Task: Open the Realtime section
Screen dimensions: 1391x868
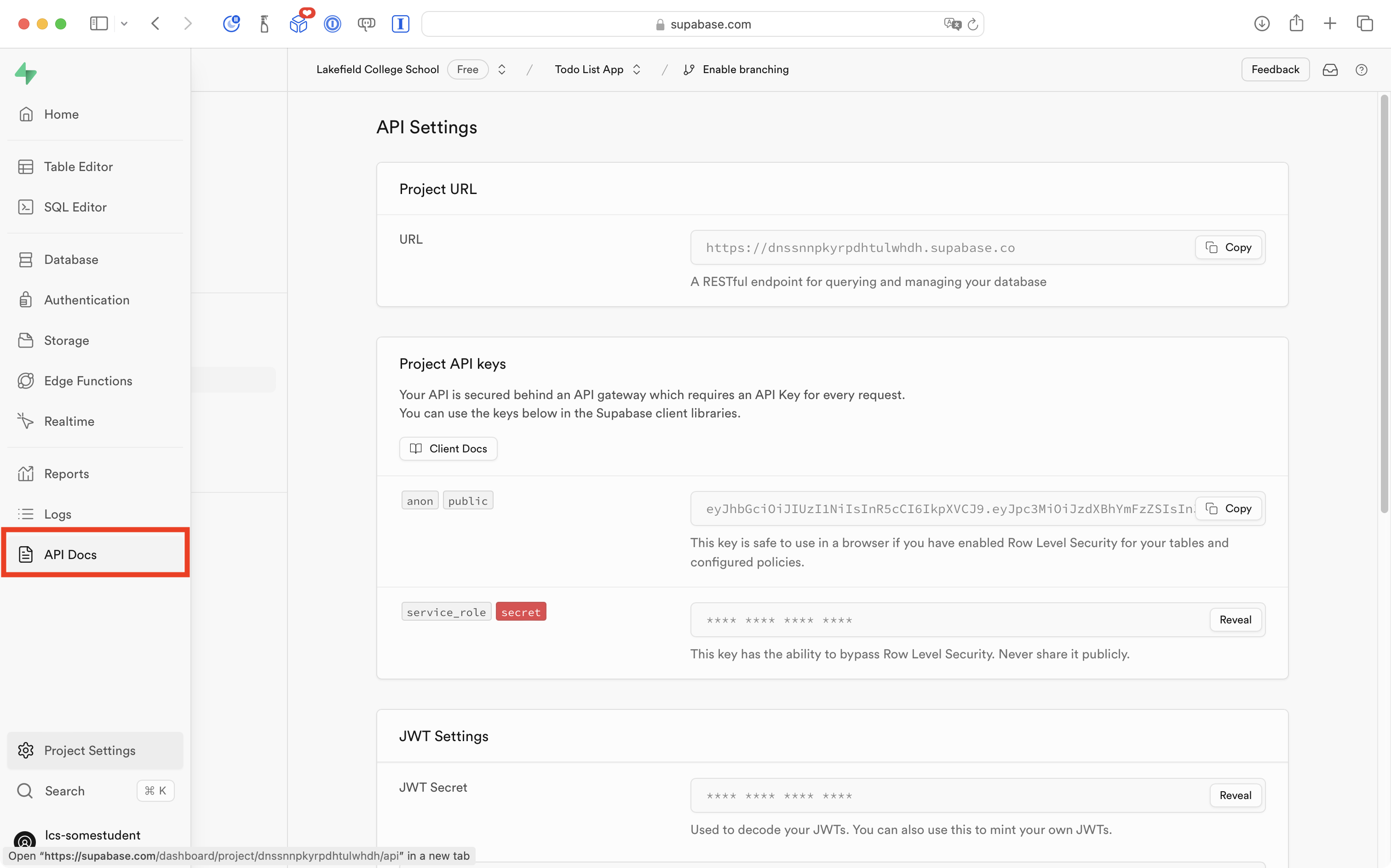Action: point(69,422)
